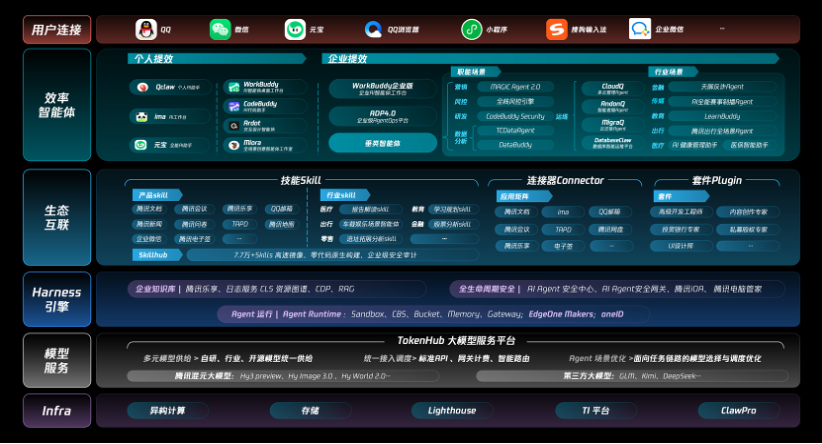This screenshot has height=444, width=822.
Task: Click the UI设计师 plugin pill
Action: coord(681,245)
